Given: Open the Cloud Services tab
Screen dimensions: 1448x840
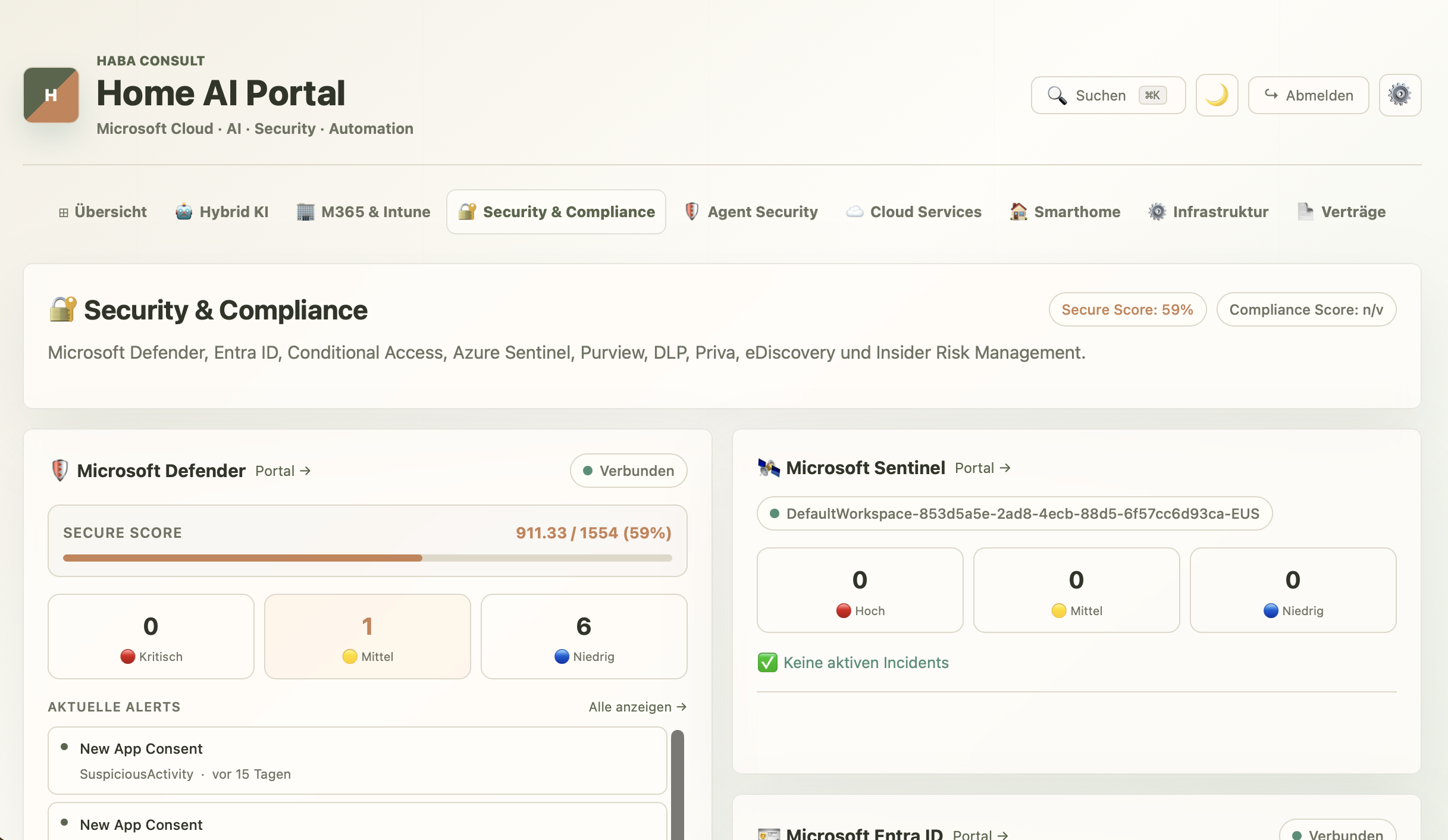Looking at the screenshot, I should point(914,212).
